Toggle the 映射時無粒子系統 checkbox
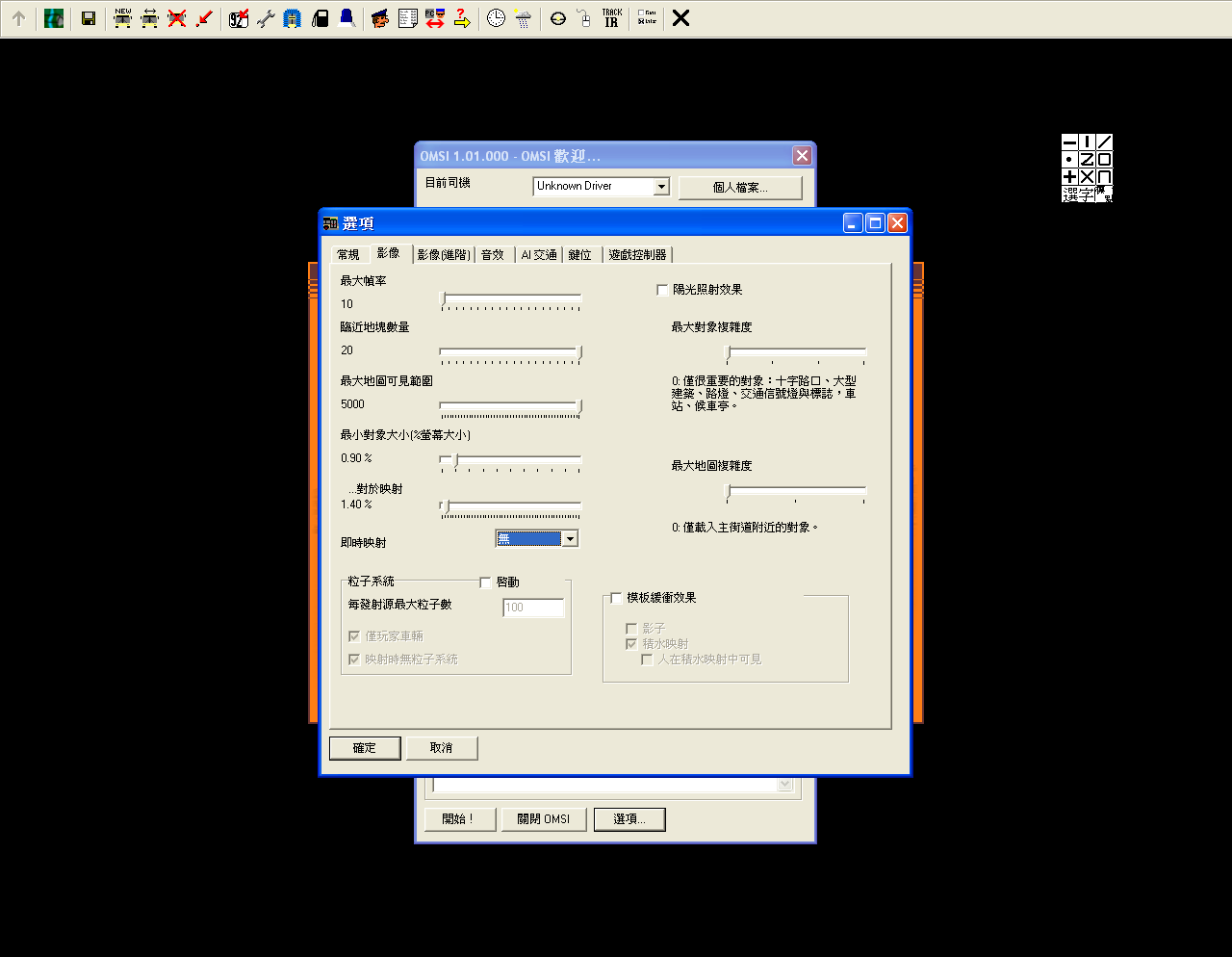Screen dimensions: 1232x957 click(354, 660)
